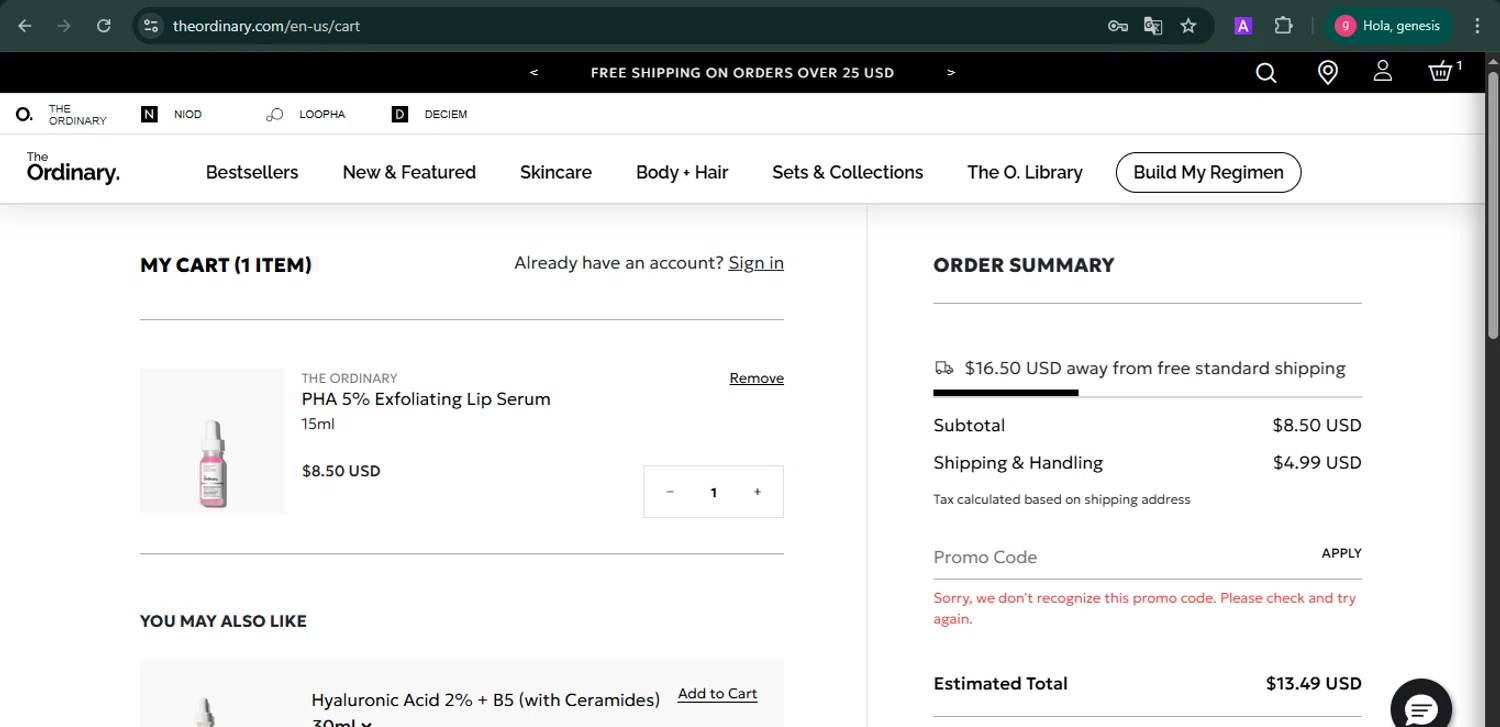
Task: Open Hyaluronic Acid 2% + B5 product
Action: 485,700
